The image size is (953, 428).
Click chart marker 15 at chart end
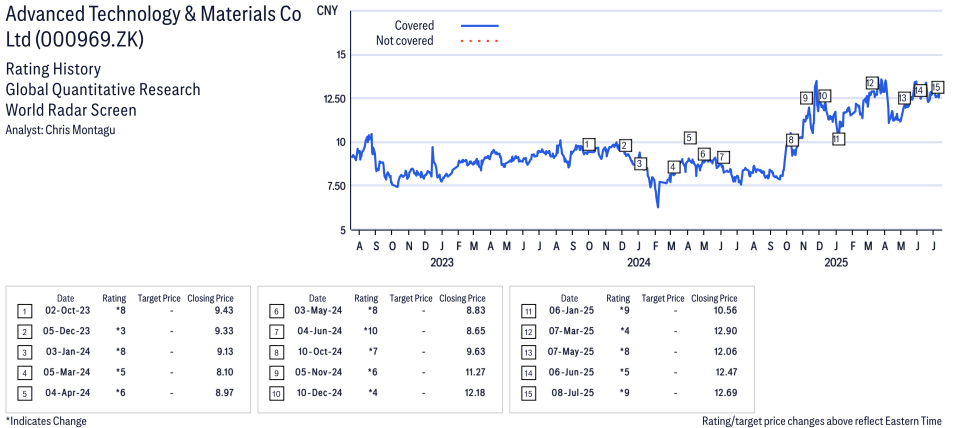point(937,87)
